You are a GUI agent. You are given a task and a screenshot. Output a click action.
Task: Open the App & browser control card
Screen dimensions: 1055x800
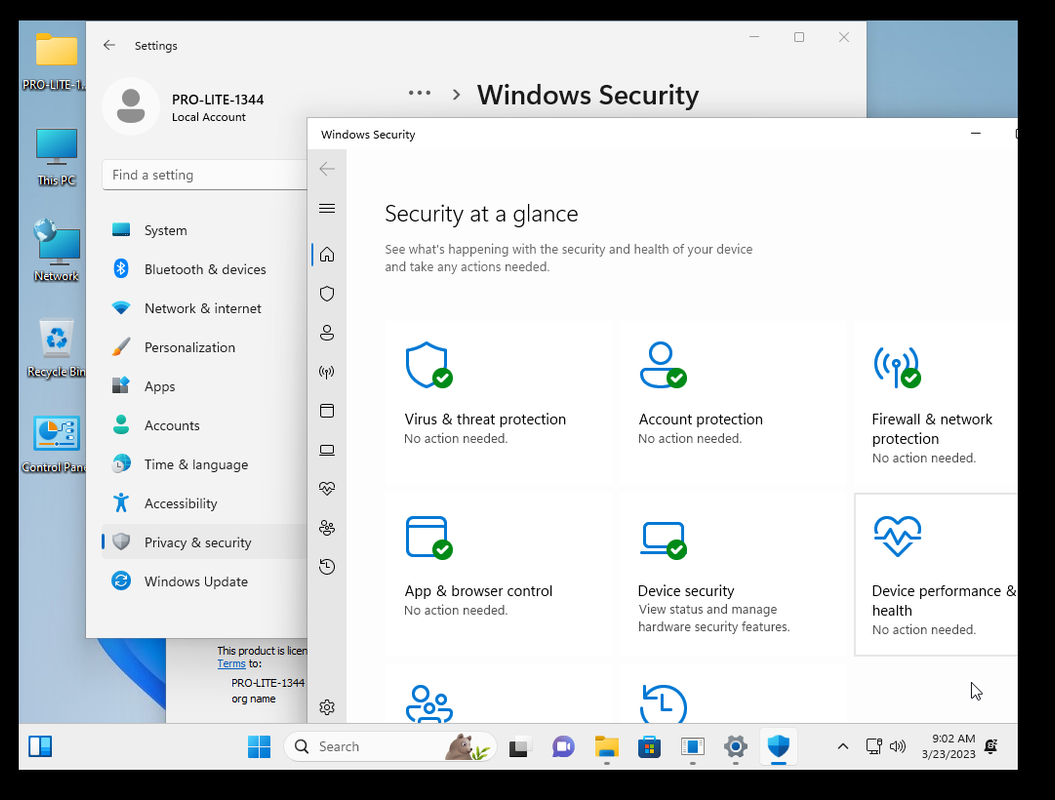501,574
